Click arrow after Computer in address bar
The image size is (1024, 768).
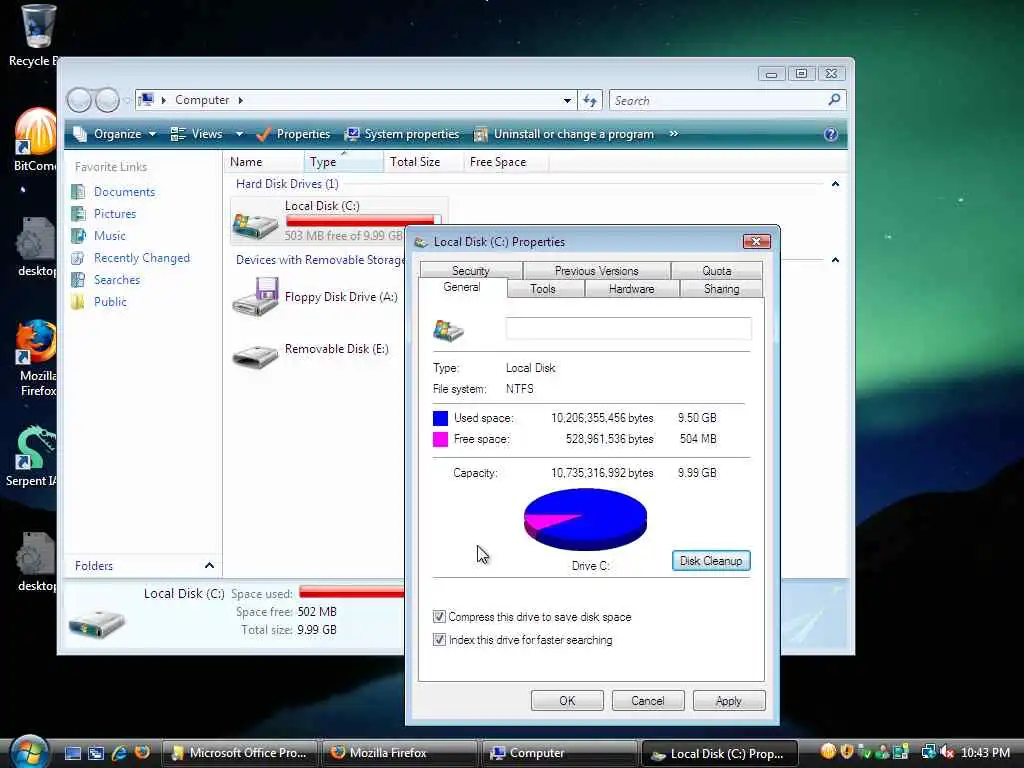[x=240, y=100]
